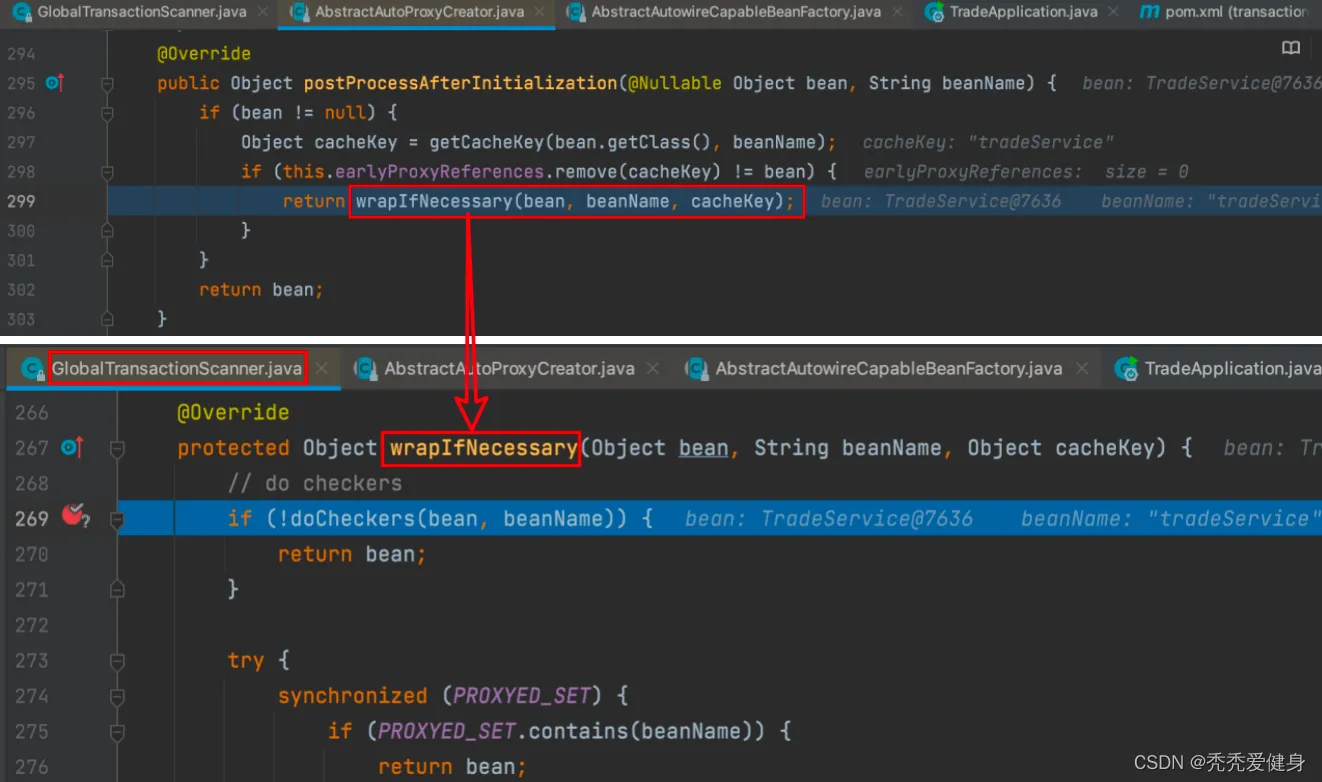The height and width of the screenshot is (782, 1322).
Task: Click line number 272 in the gutter
Action: click(31, 625)
